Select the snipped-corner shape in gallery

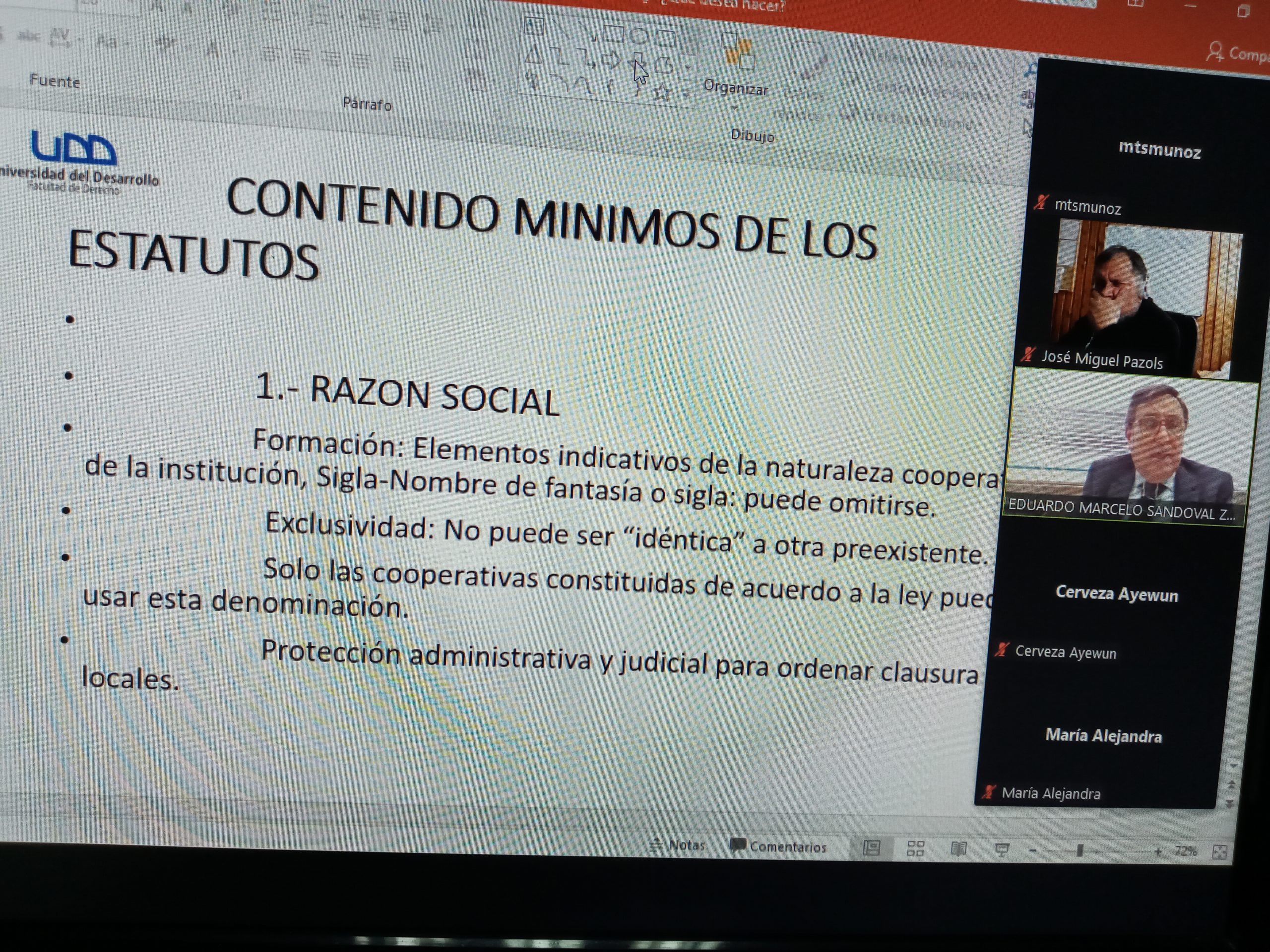[664, 65]
